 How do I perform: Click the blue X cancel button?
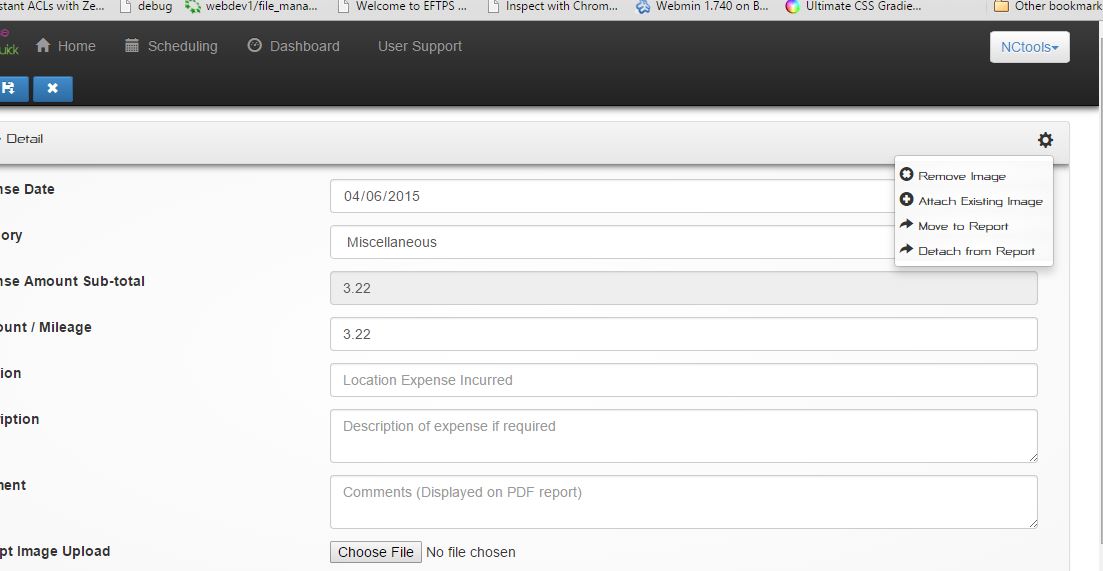pyautogui.click(x=52, y=88)
